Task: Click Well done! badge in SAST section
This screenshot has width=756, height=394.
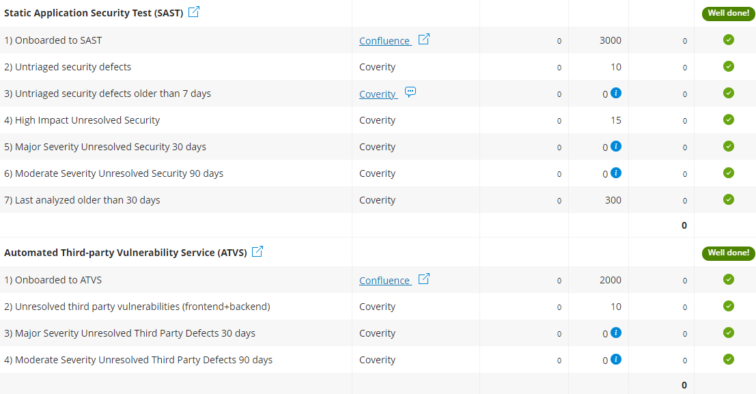Action: 729,13
